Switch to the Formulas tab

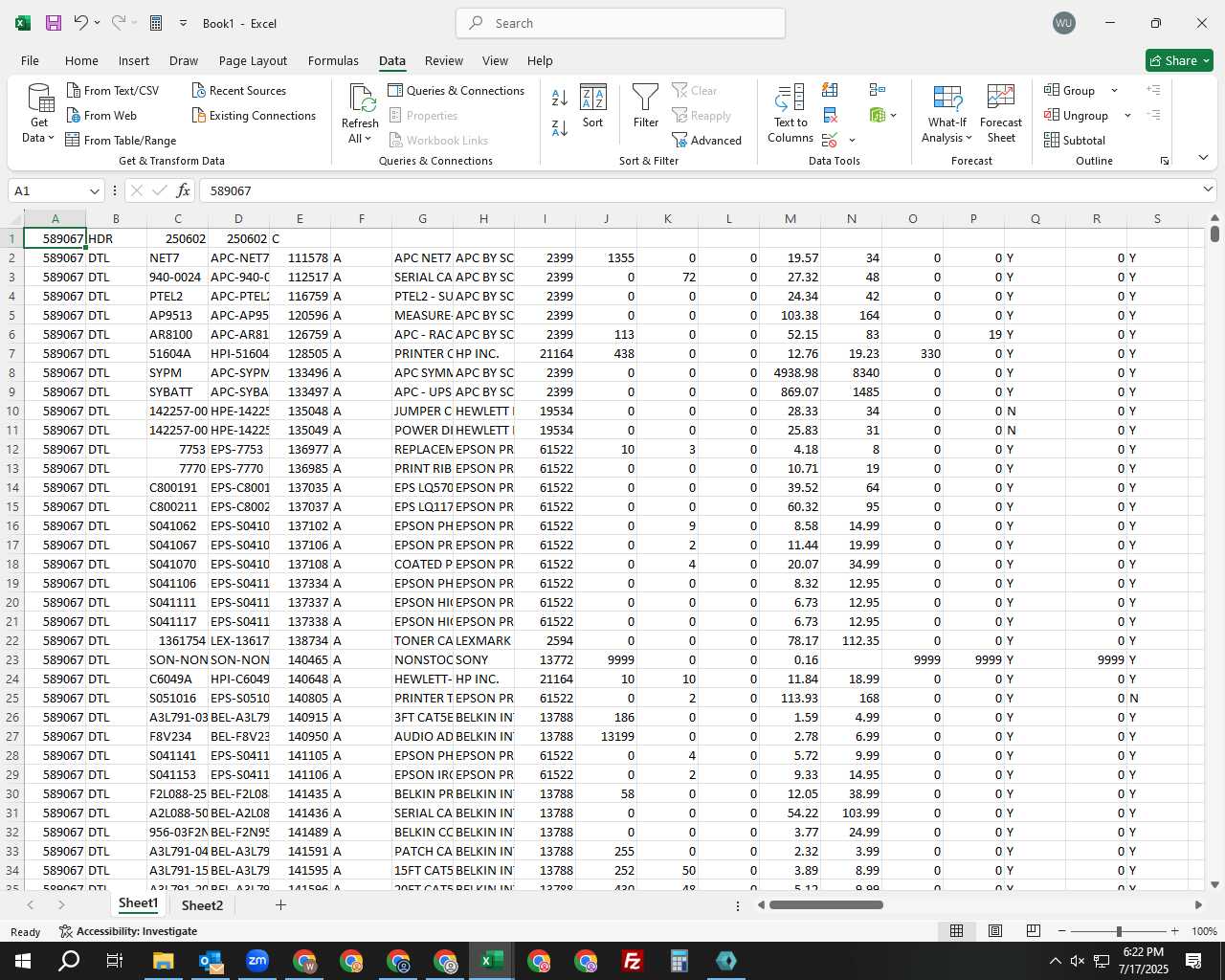pos(333,60)
